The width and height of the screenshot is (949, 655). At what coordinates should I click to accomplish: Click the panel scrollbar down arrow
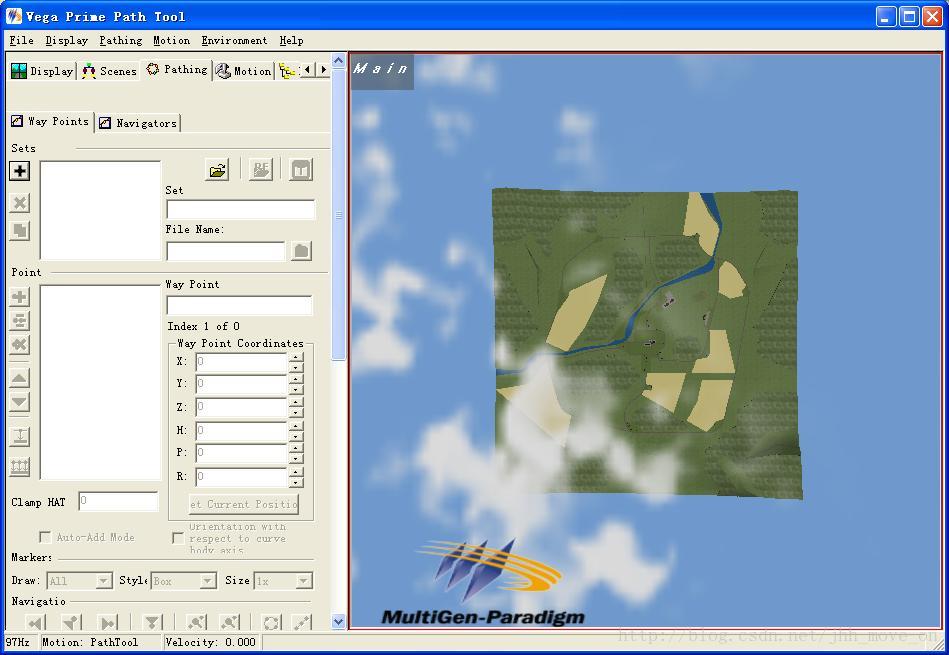click(x=339, y=622)
